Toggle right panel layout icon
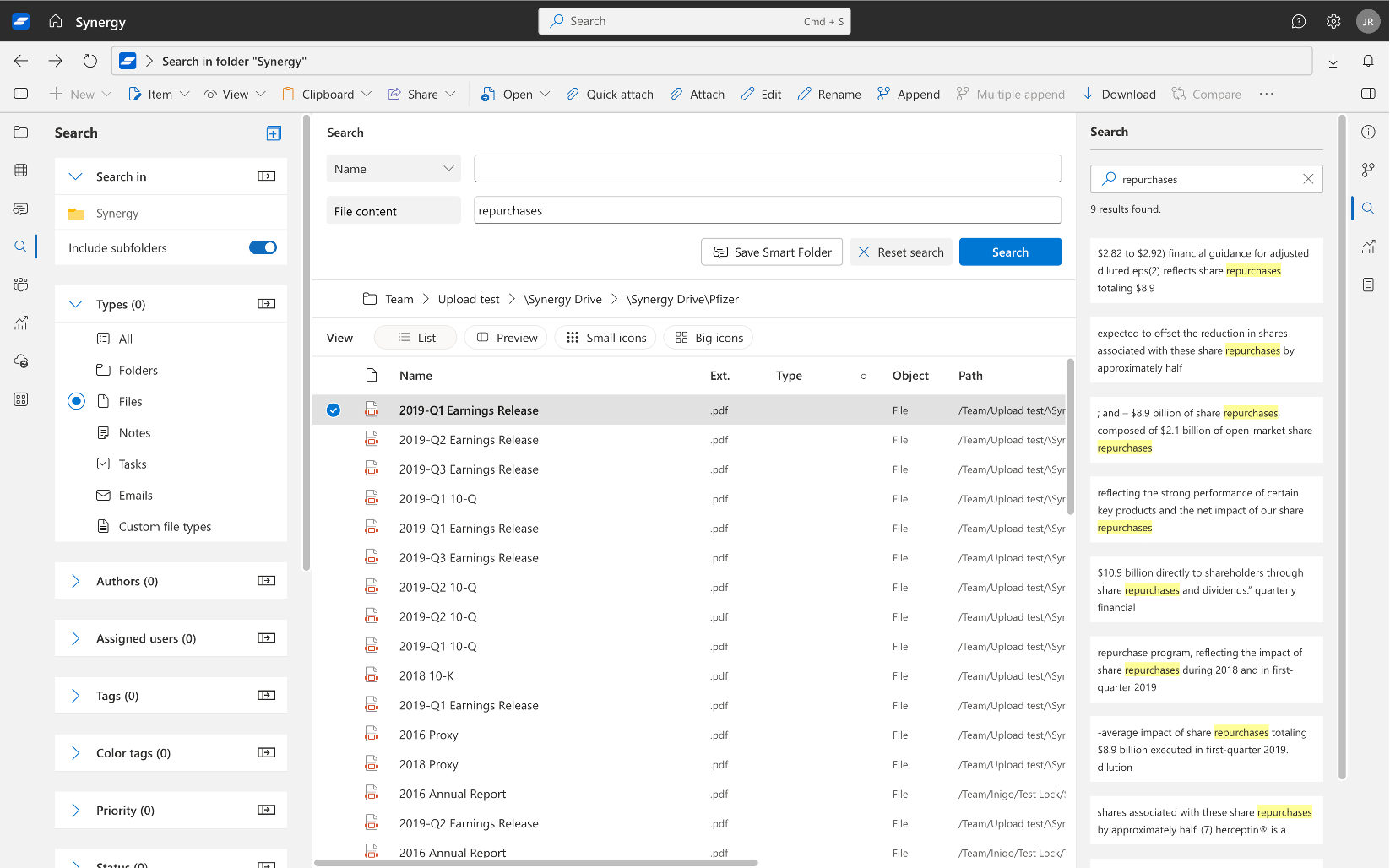The height and width of the screenshot is (868, 1390). coord(1368,94)
